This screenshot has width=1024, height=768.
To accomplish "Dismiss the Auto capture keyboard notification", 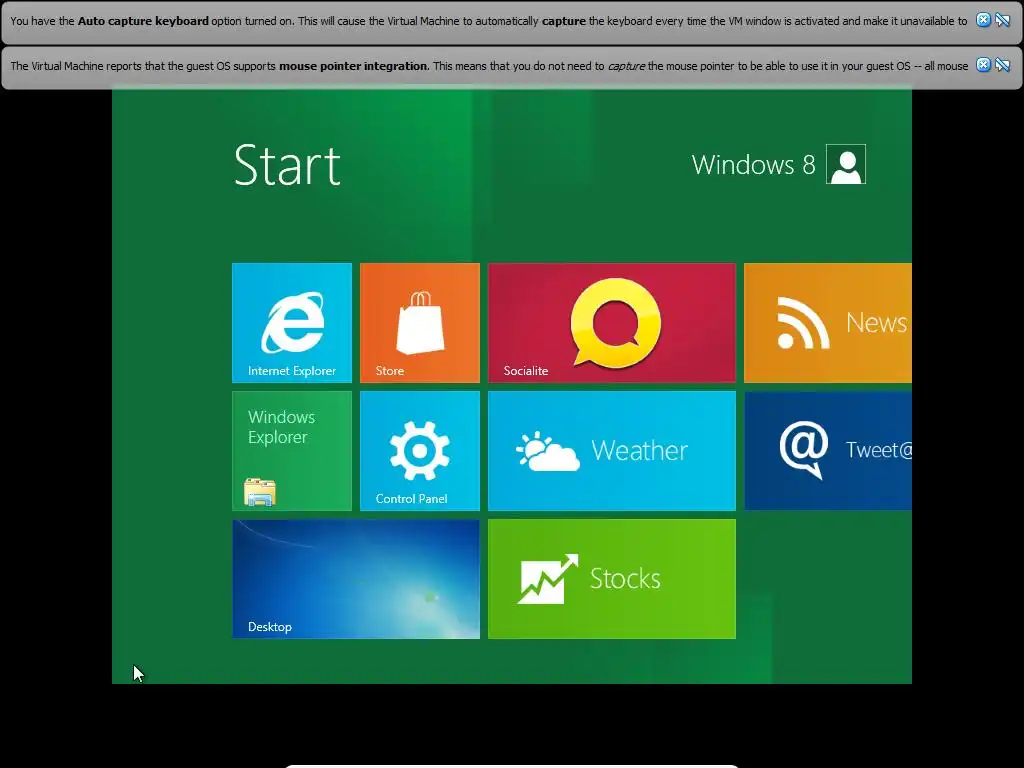I will 983,20.
